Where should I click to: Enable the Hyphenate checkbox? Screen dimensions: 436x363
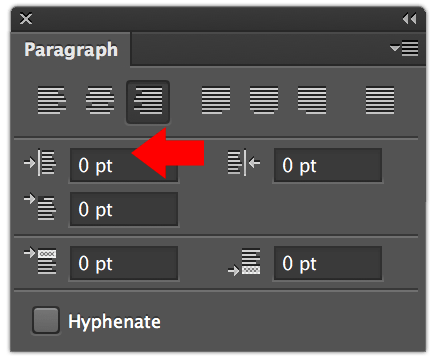(46, 320)
